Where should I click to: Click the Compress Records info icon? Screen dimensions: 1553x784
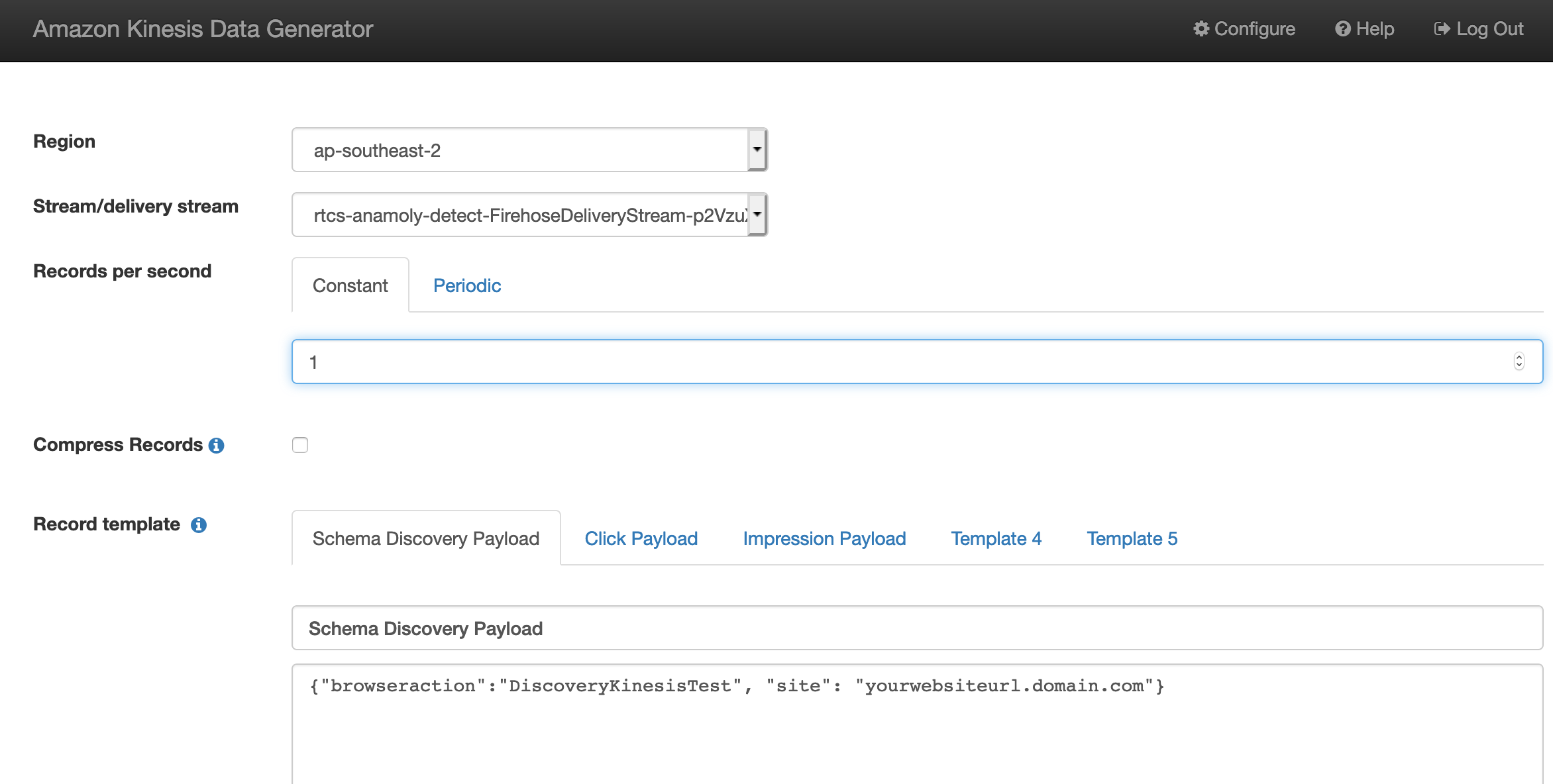(217, 446)
